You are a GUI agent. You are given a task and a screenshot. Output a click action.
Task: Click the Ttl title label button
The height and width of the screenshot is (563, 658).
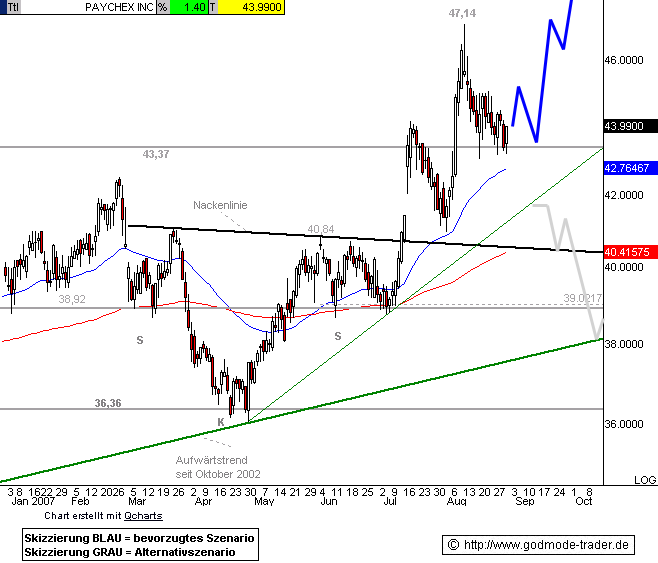[12, 7]
